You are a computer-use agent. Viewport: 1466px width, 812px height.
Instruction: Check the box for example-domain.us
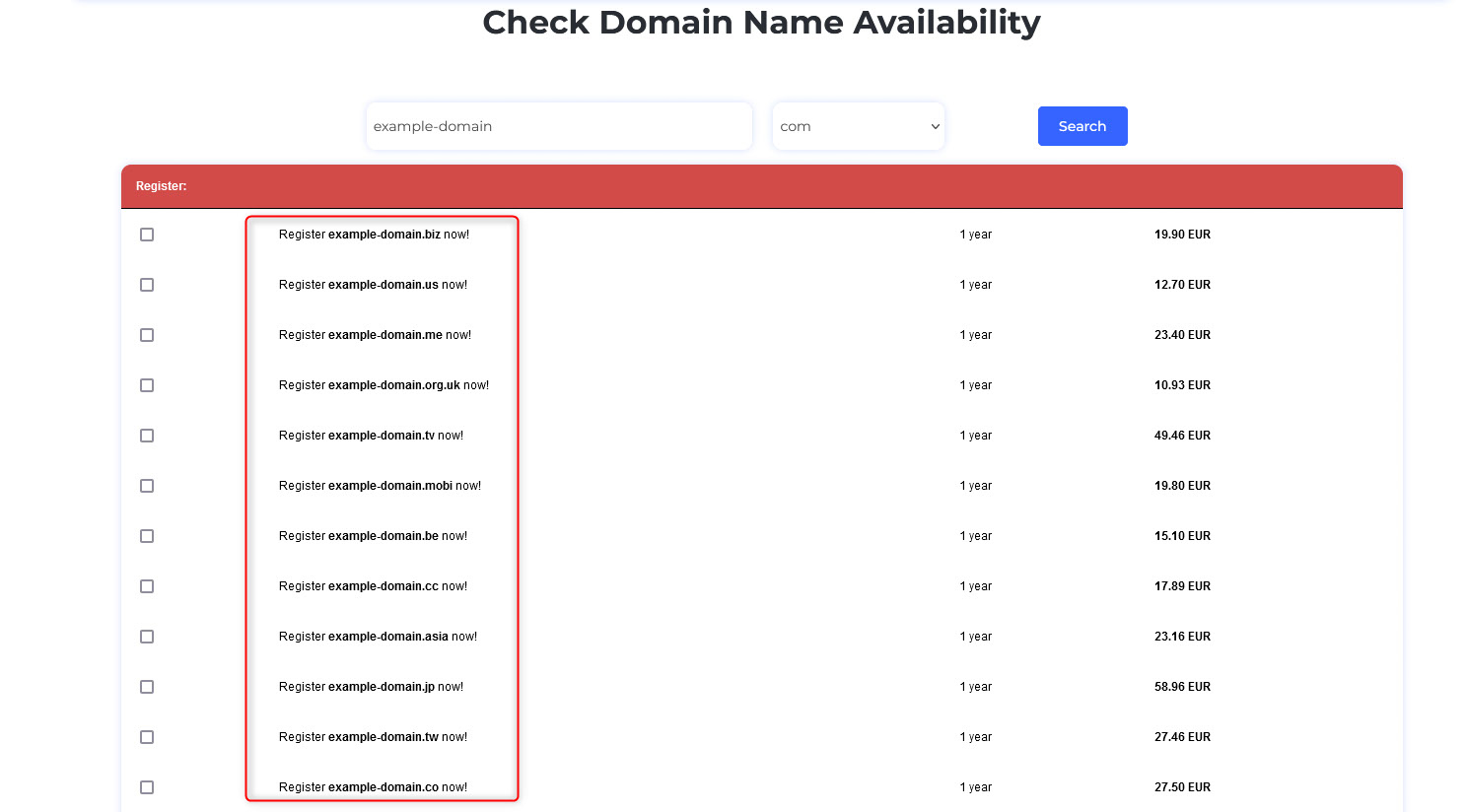(x=146, y=285)
